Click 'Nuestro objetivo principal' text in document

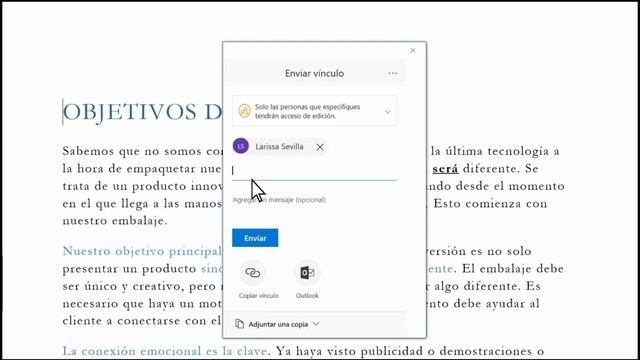tap(142, 251)
